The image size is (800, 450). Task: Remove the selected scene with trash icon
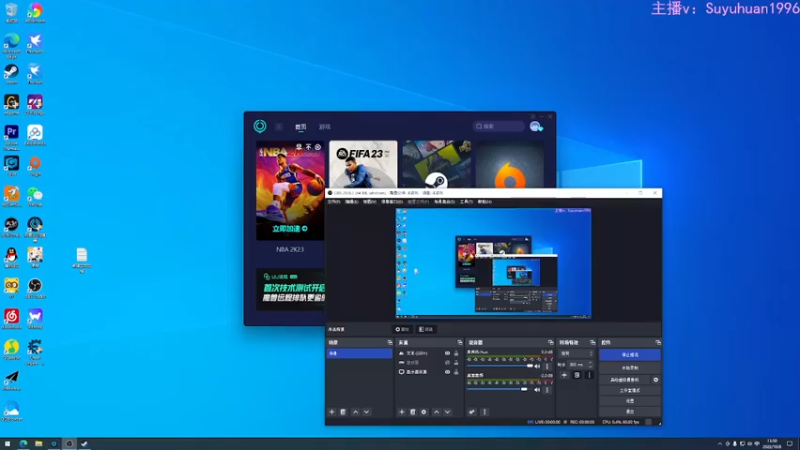(343, 412)
